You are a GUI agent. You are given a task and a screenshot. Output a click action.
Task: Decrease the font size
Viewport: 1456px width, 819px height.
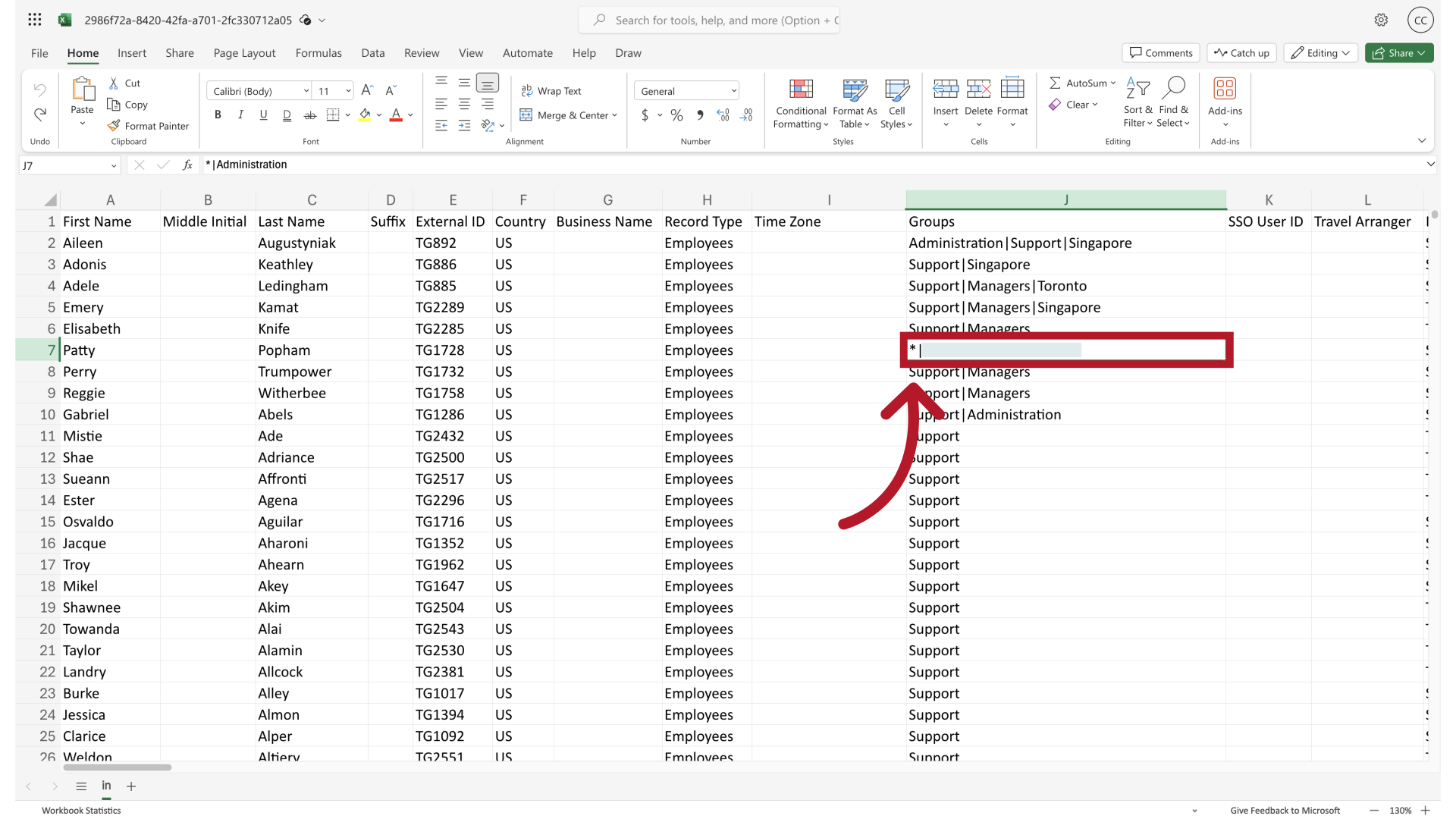[x=391, y=91]
